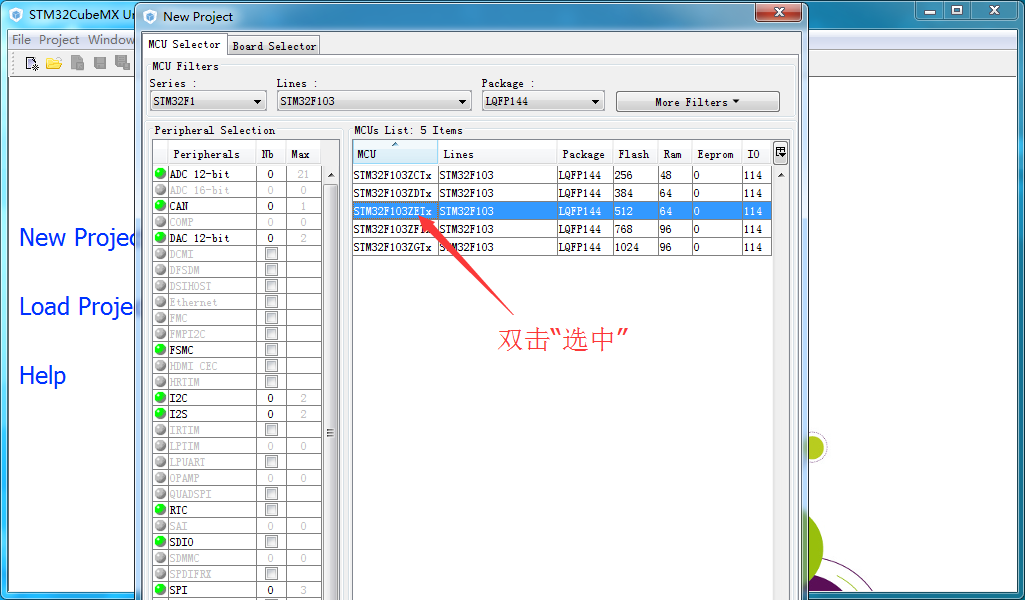Click the New Project link on start page
1025x600 pixels.
(76, 238)
